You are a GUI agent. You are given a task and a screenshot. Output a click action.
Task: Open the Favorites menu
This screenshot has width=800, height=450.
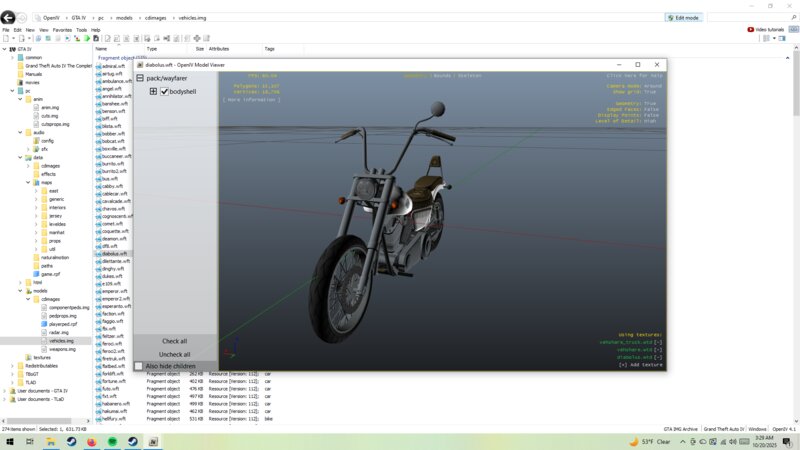click(x=61, y=30)
